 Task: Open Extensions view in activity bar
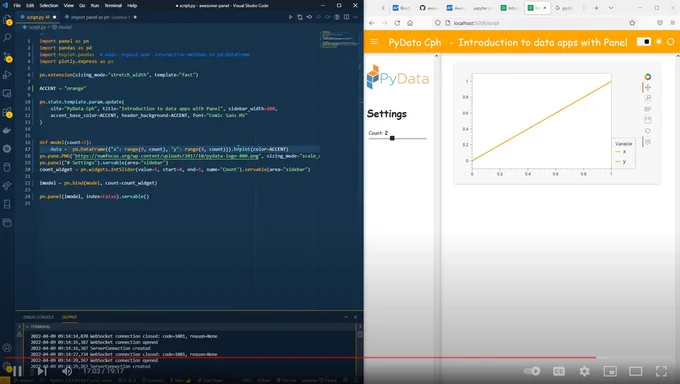7,112
